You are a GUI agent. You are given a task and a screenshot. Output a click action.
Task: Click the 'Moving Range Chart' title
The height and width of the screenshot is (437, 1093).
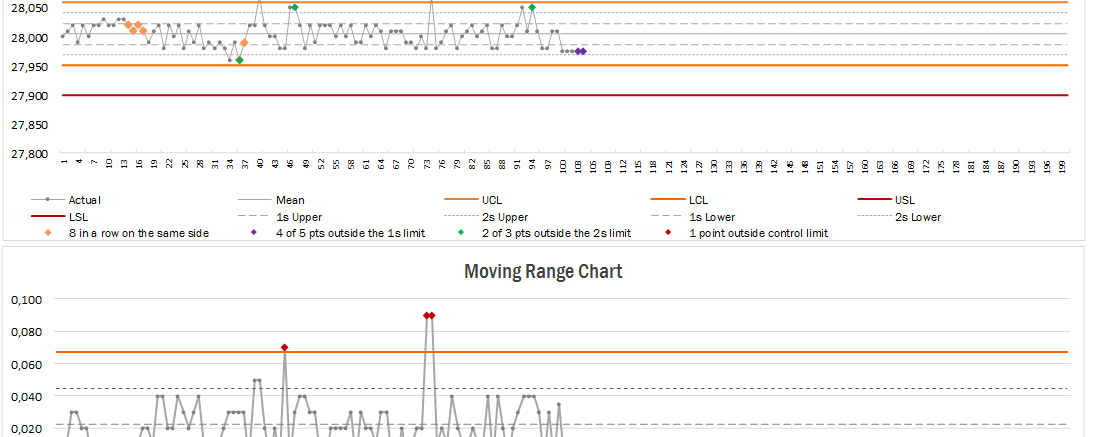pos(541,271)
